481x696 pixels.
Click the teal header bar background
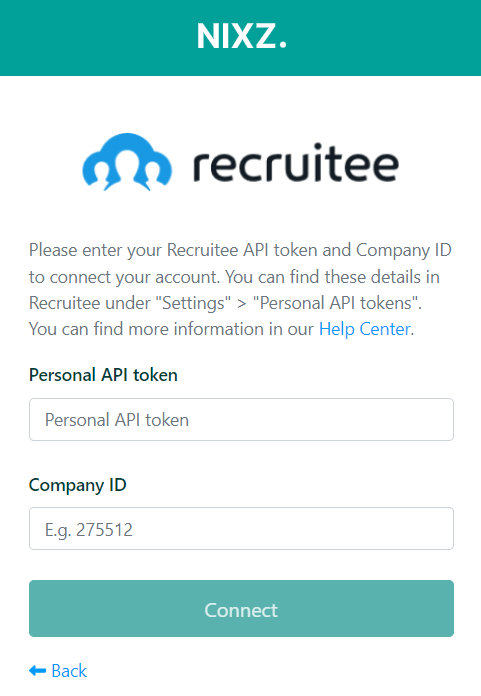pyautogui.click(x=89, y=38)
